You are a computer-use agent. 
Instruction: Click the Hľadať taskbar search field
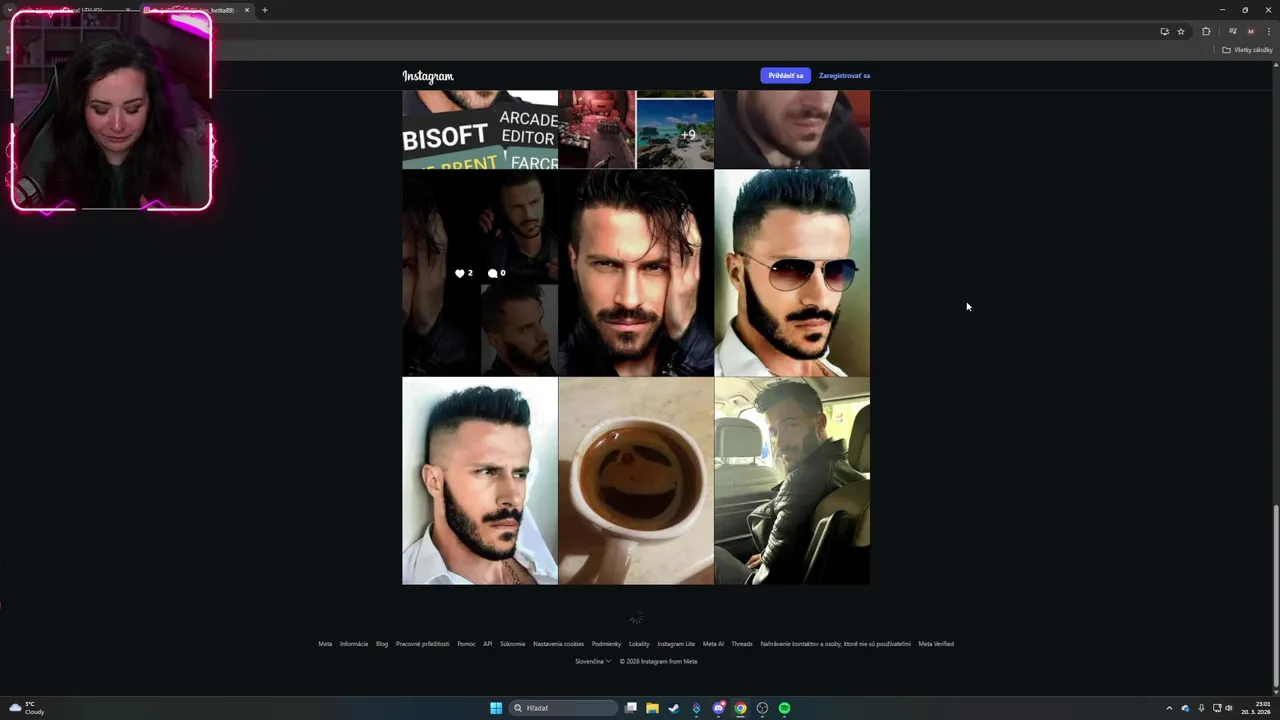(565, 708)
